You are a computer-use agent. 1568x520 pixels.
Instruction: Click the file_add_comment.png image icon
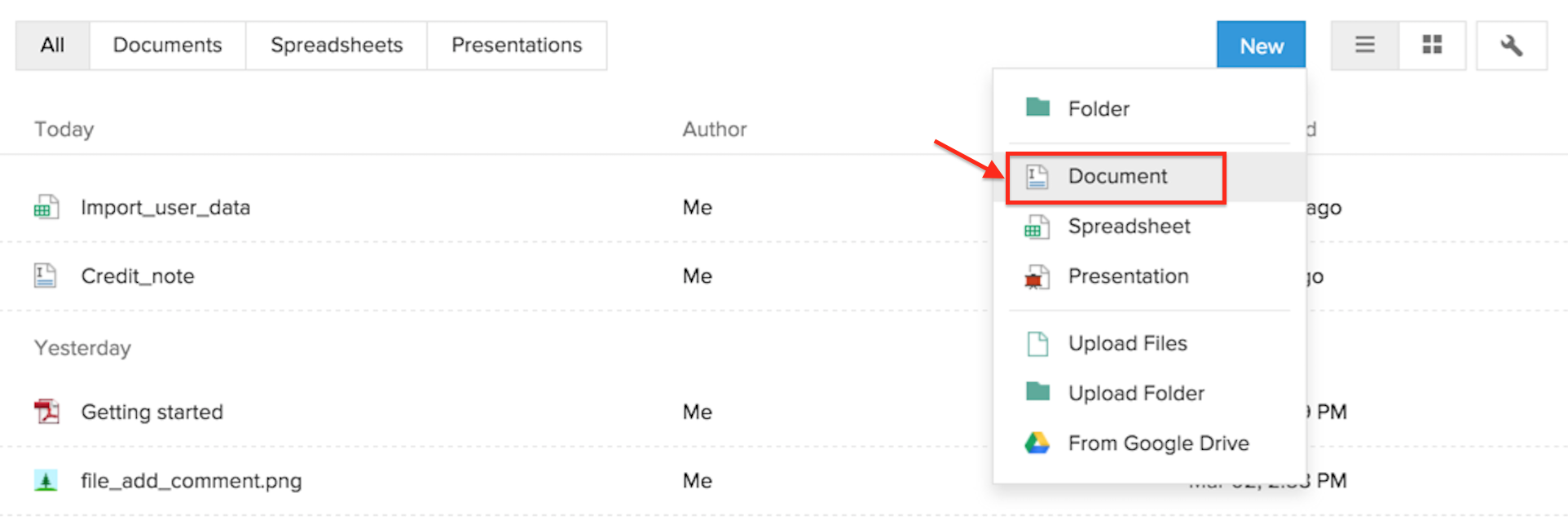[46, 481]
